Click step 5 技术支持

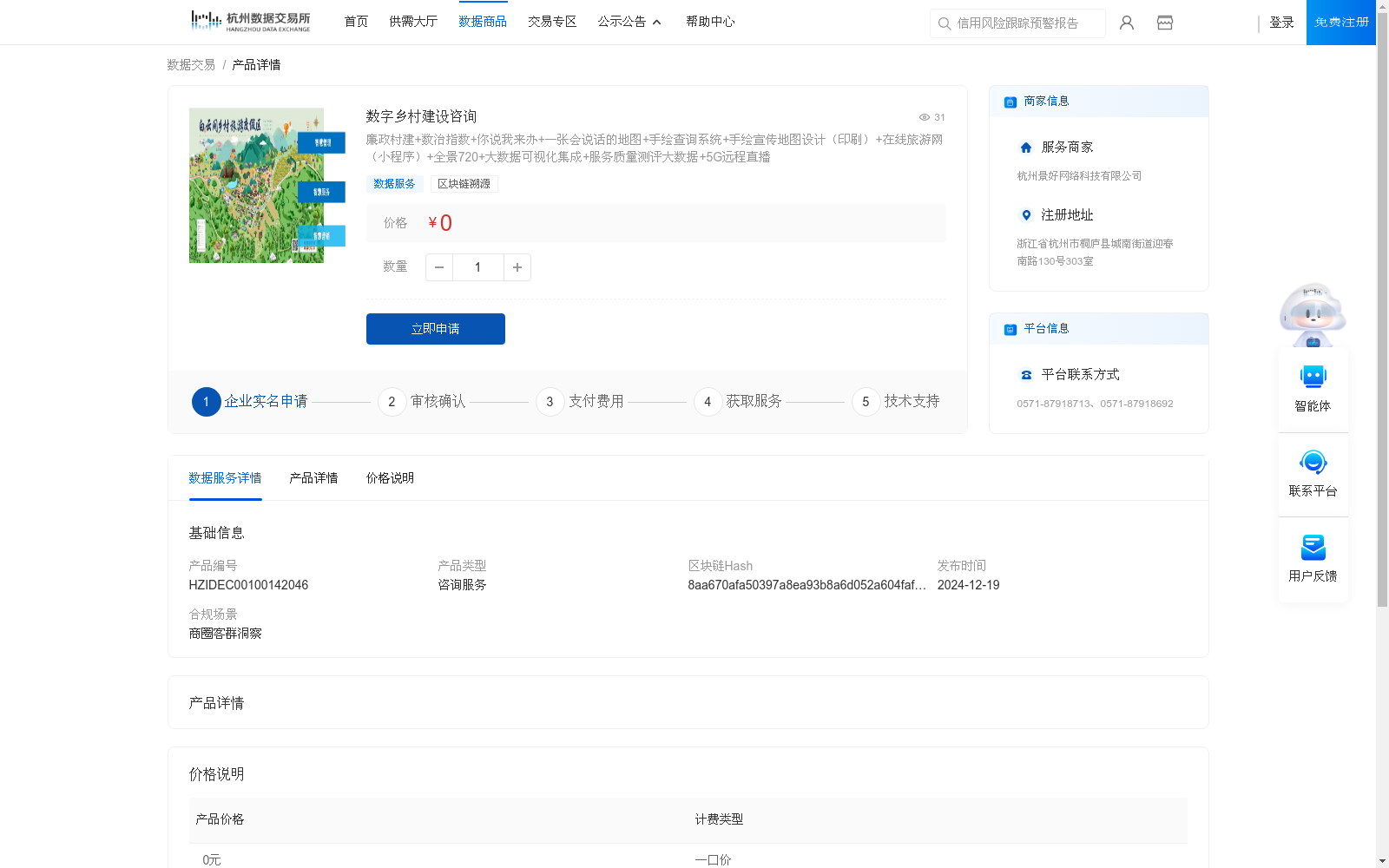click(896, 402)
